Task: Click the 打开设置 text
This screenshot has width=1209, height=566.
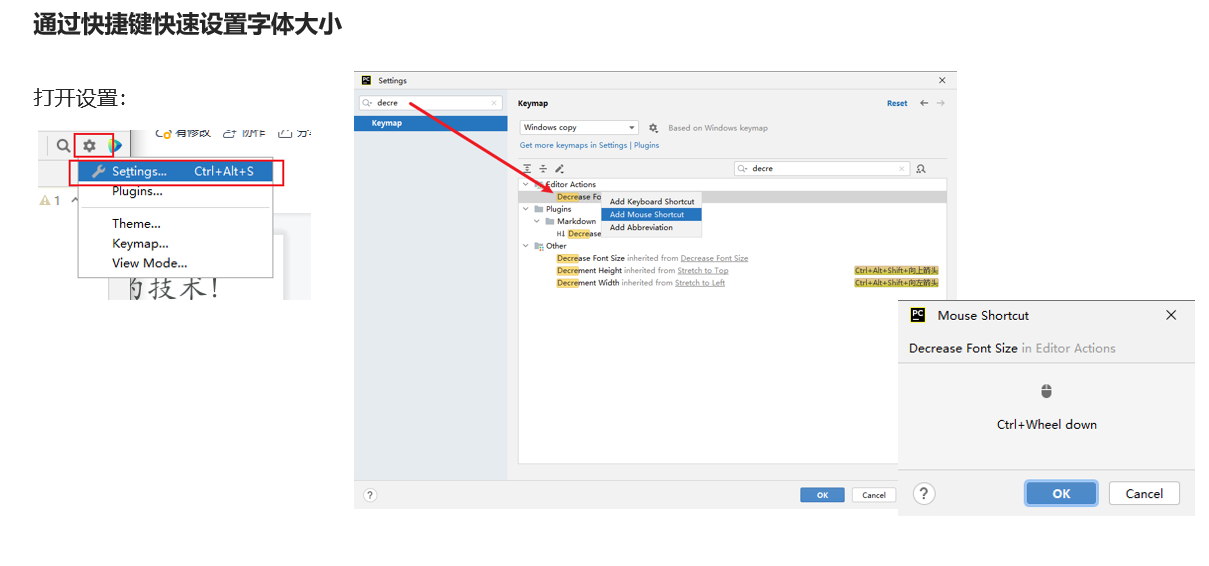Action: coord(79,98)
